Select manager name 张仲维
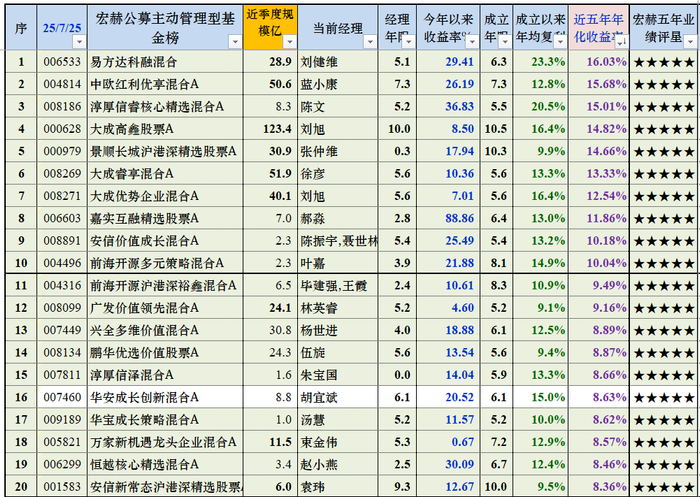 click(319, 151)
